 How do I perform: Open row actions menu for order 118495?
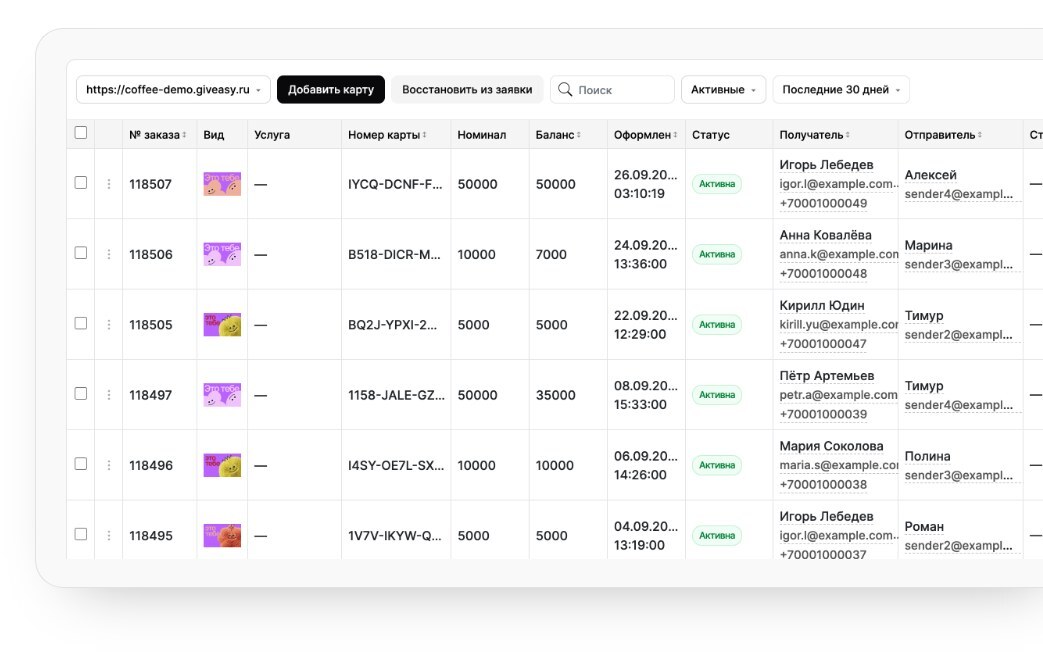tap(109, 536)
